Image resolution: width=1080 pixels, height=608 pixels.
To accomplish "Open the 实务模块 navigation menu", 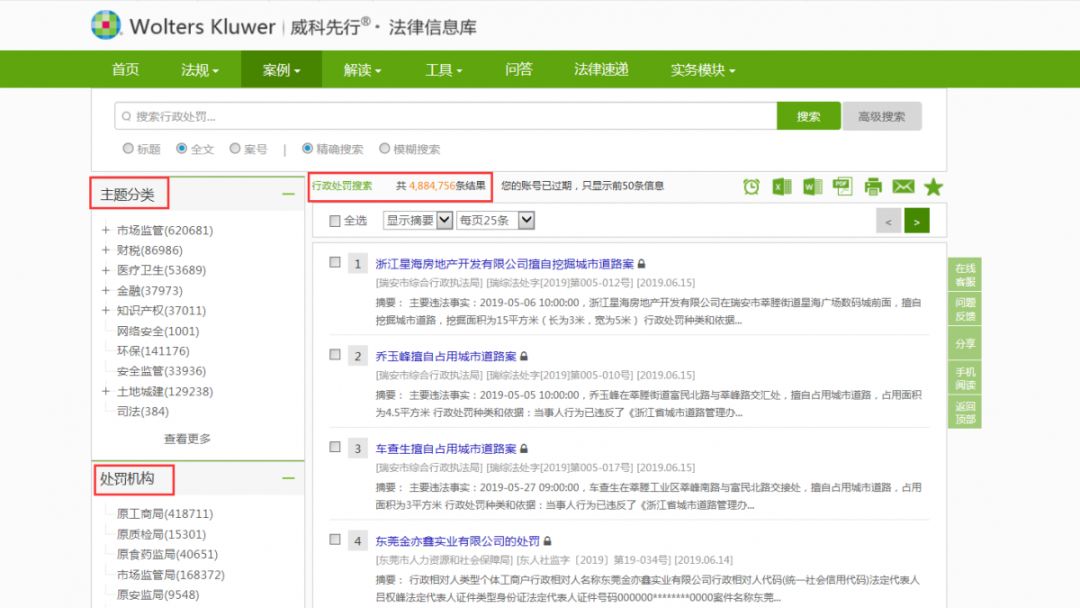I will (702, 70).
